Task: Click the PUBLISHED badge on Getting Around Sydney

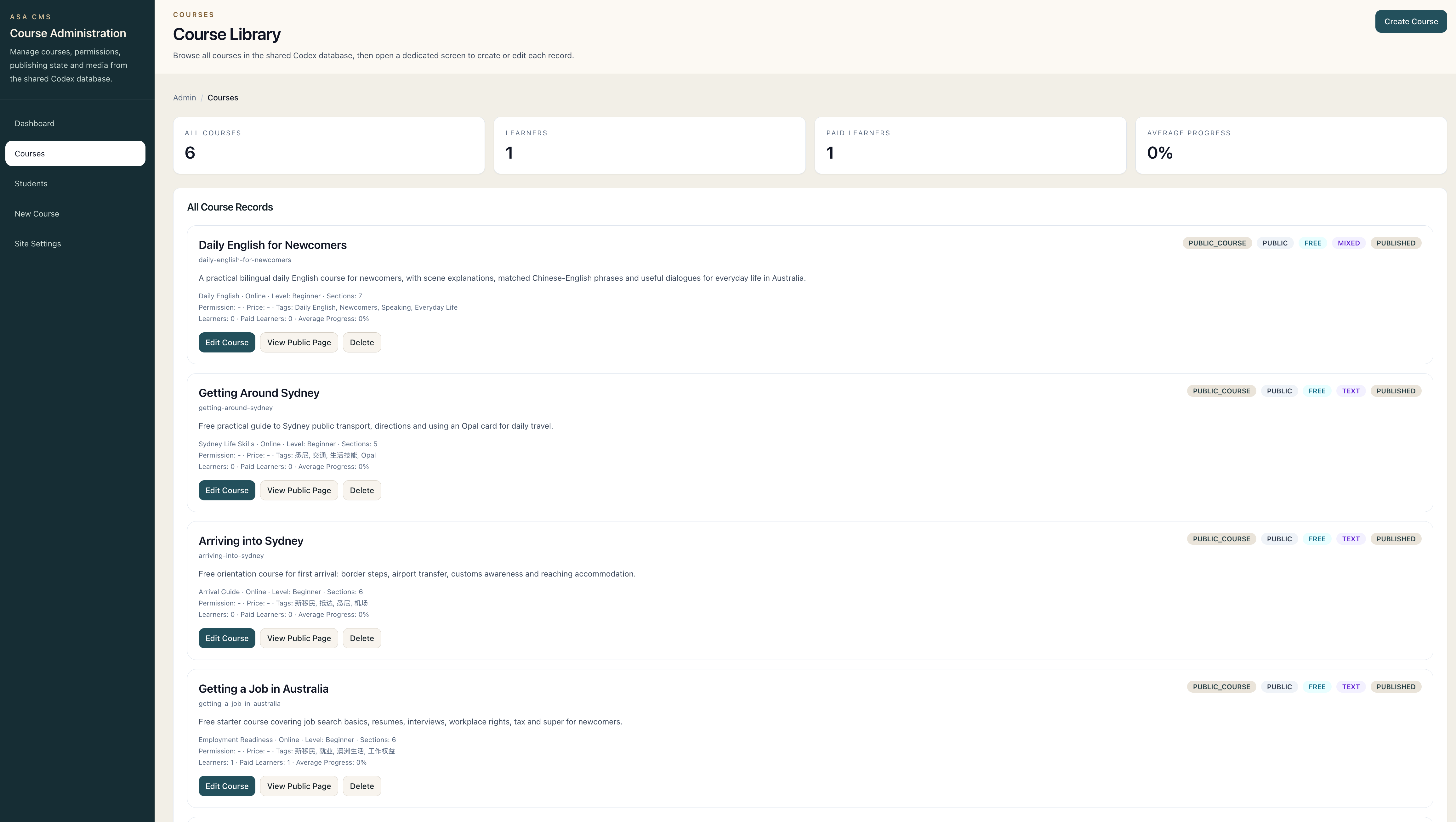Action: [1396, 390]
